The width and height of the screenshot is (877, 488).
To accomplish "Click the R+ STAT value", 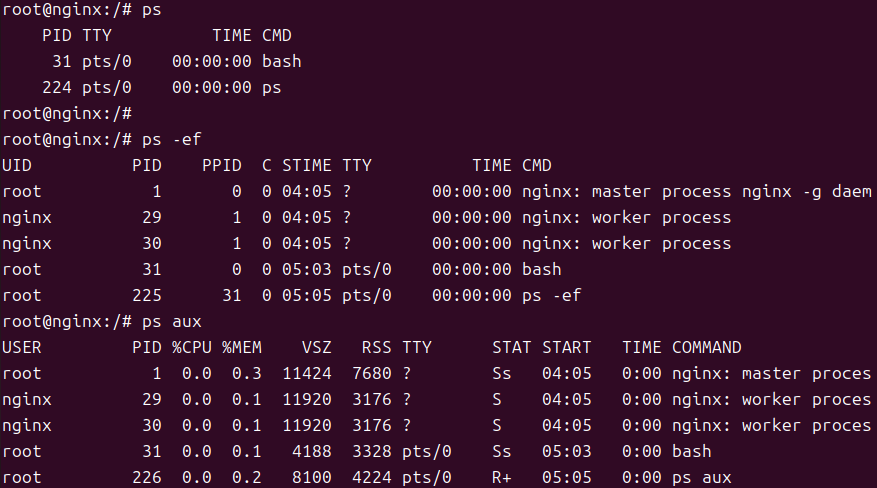I will [502, 477].
